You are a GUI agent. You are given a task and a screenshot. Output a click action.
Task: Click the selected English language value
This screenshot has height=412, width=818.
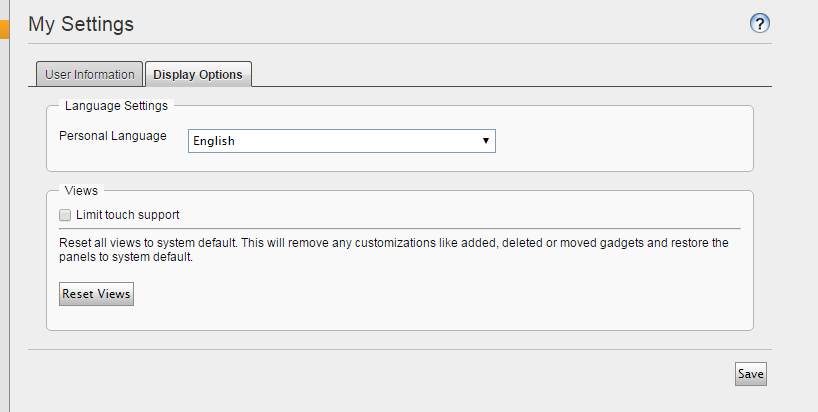(x=214, y=141)
